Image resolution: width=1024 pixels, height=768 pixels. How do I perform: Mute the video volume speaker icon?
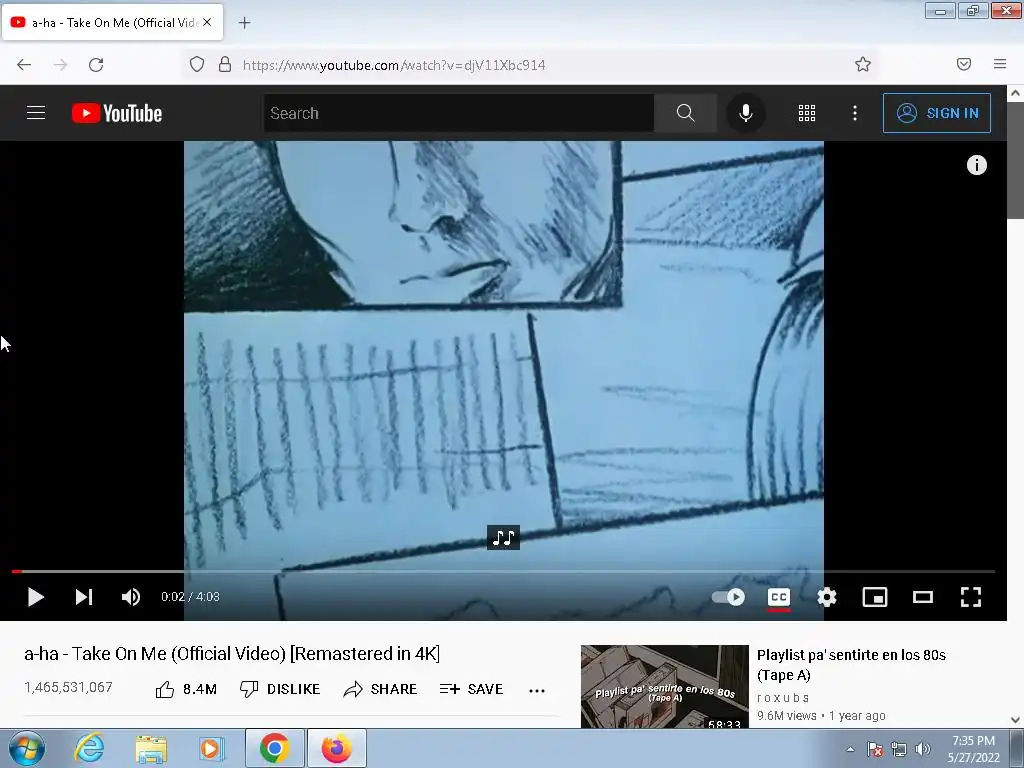click(x=131, y=597)
